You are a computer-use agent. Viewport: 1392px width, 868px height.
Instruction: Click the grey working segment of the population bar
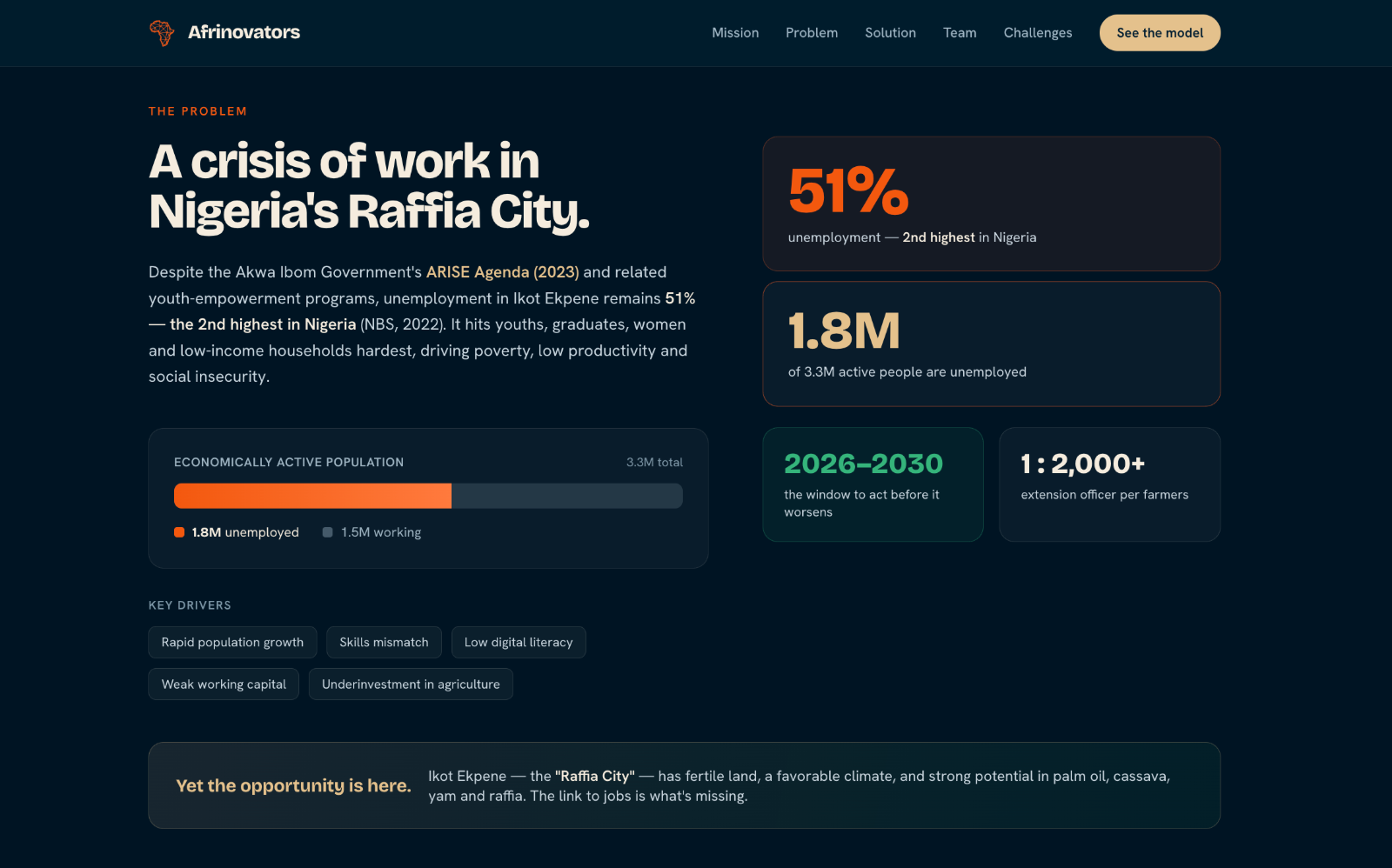coord(567,496)
